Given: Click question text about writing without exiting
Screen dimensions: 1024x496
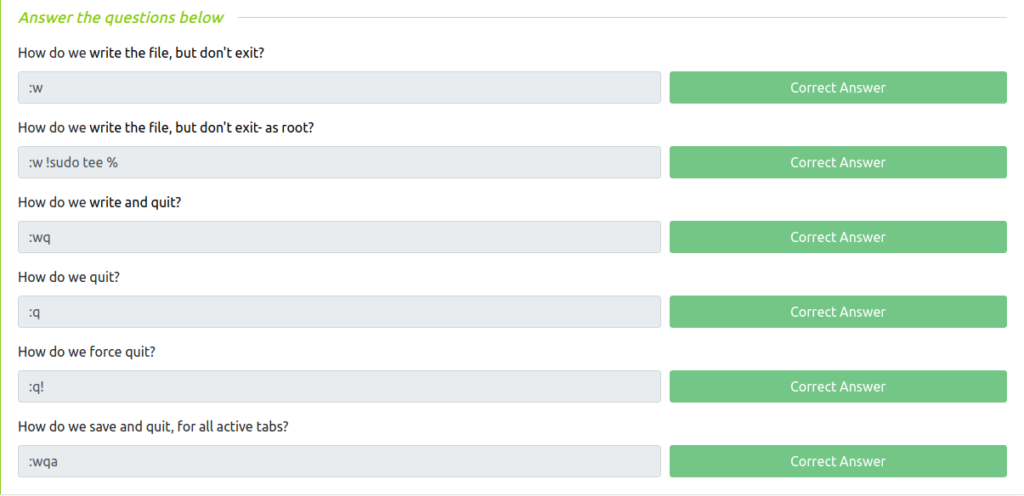Looking at the screenshot, I should 141,53.
